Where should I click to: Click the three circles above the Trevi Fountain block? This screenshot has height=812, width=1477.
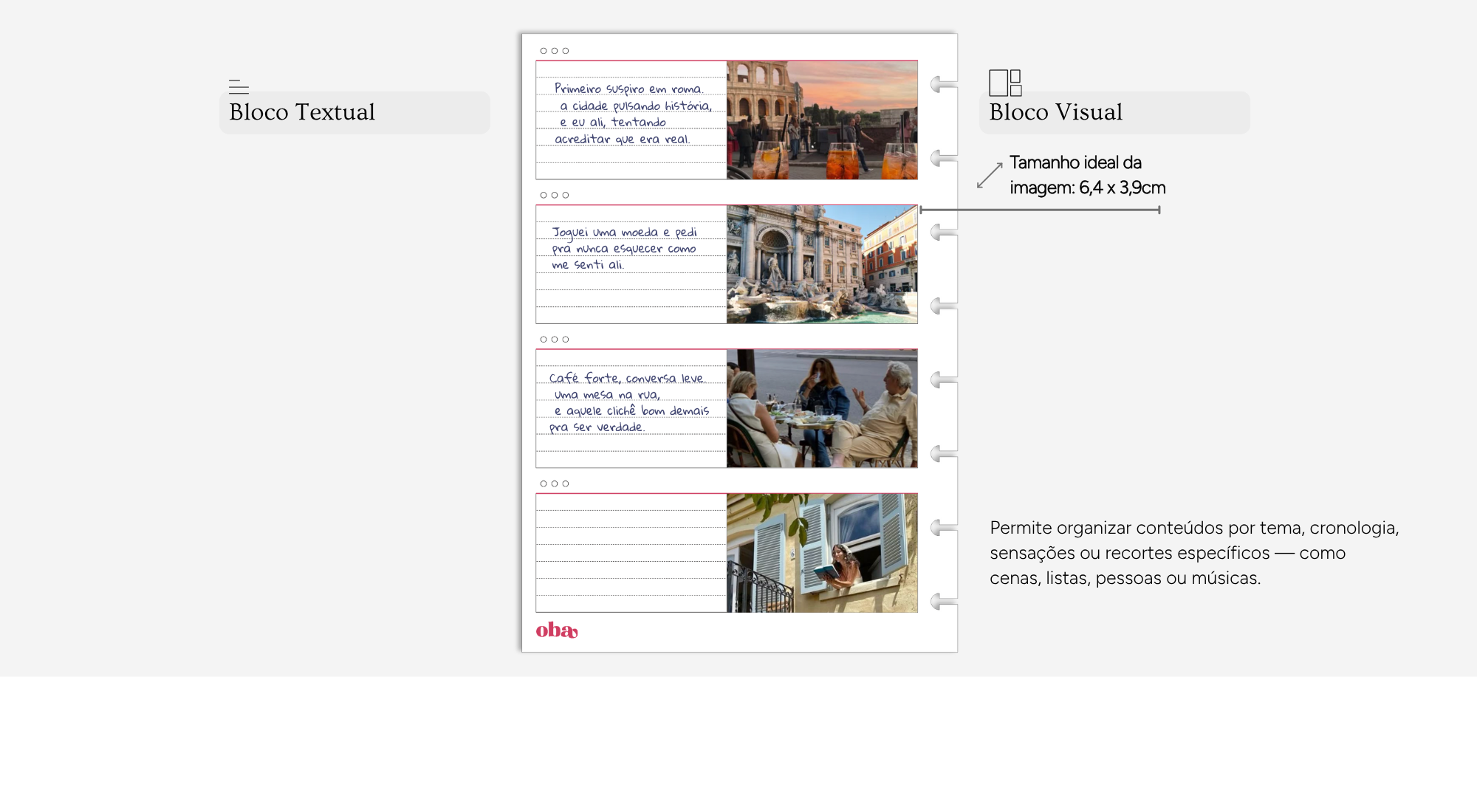[x=555, y=196]
